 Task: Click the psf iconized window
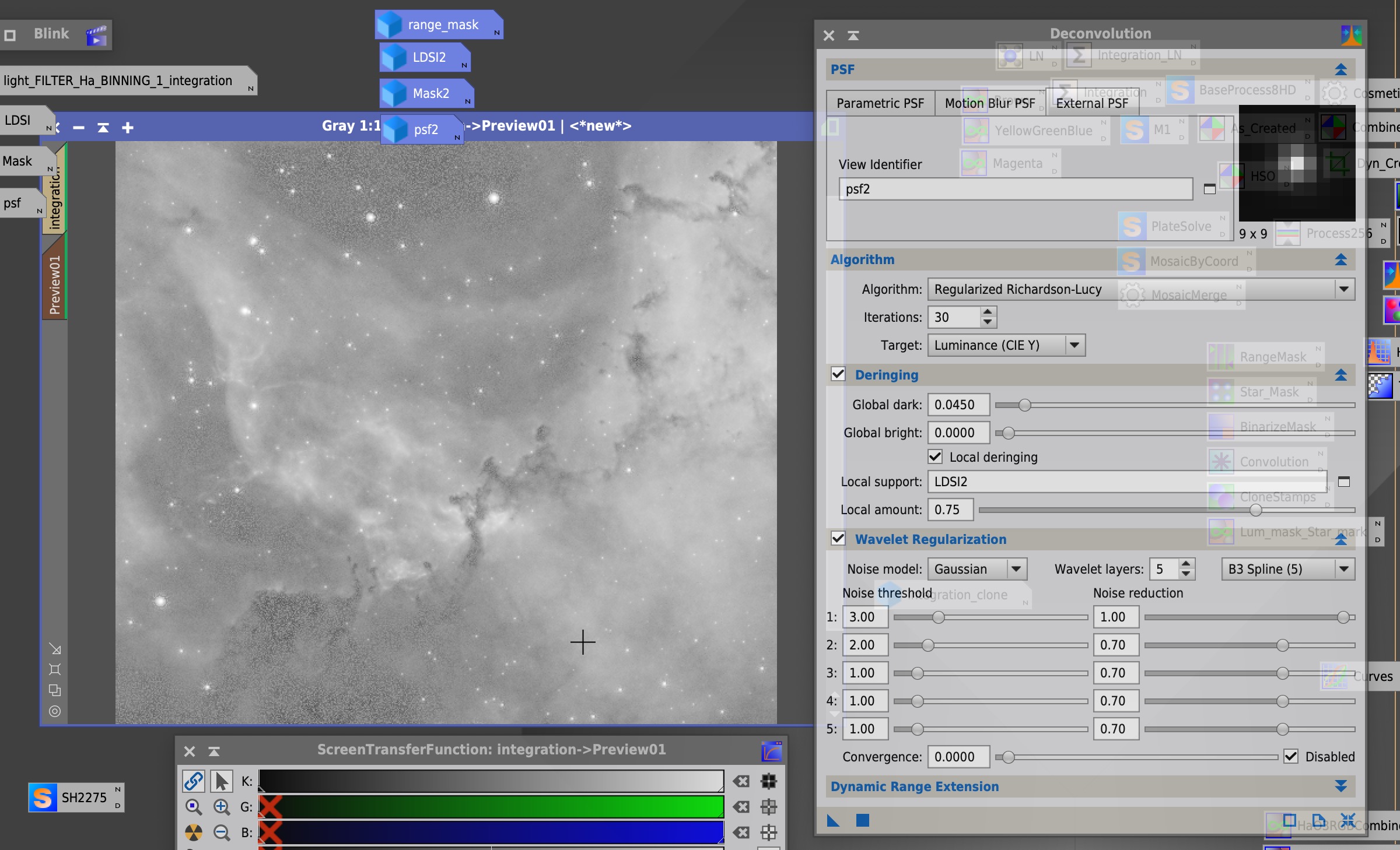(22, 203)
